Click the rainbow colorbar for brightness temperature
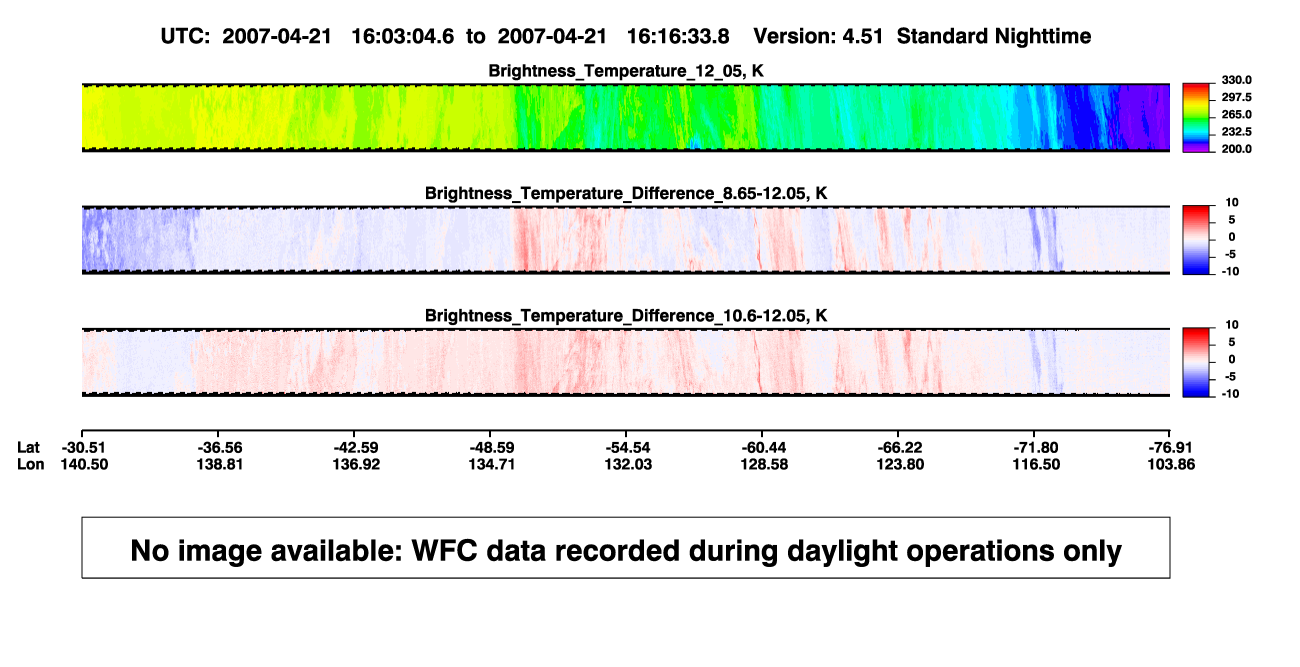The height and width of the screenshot is (667, 1300). (x=1197, y=118)
